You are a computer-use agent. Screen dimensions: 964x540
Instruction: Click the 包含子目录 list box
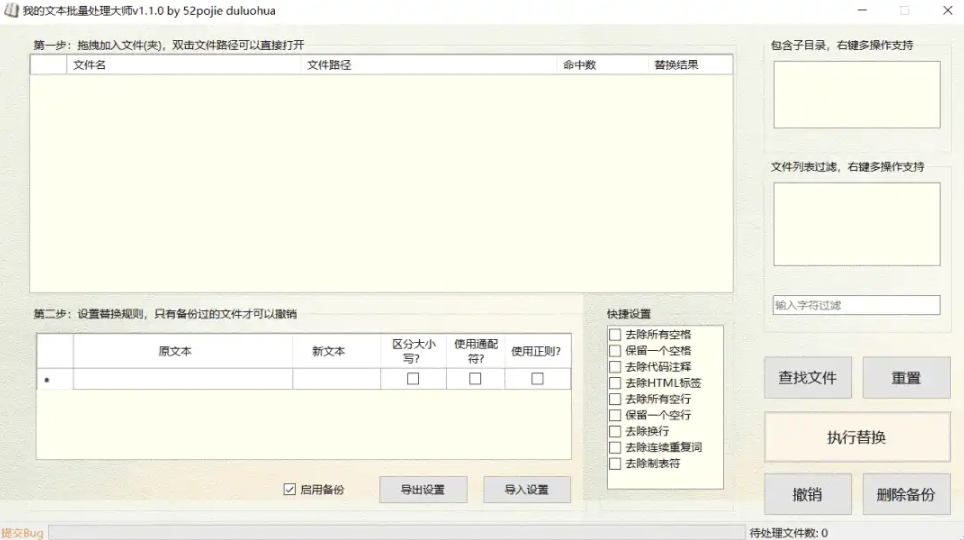(856, 94)
